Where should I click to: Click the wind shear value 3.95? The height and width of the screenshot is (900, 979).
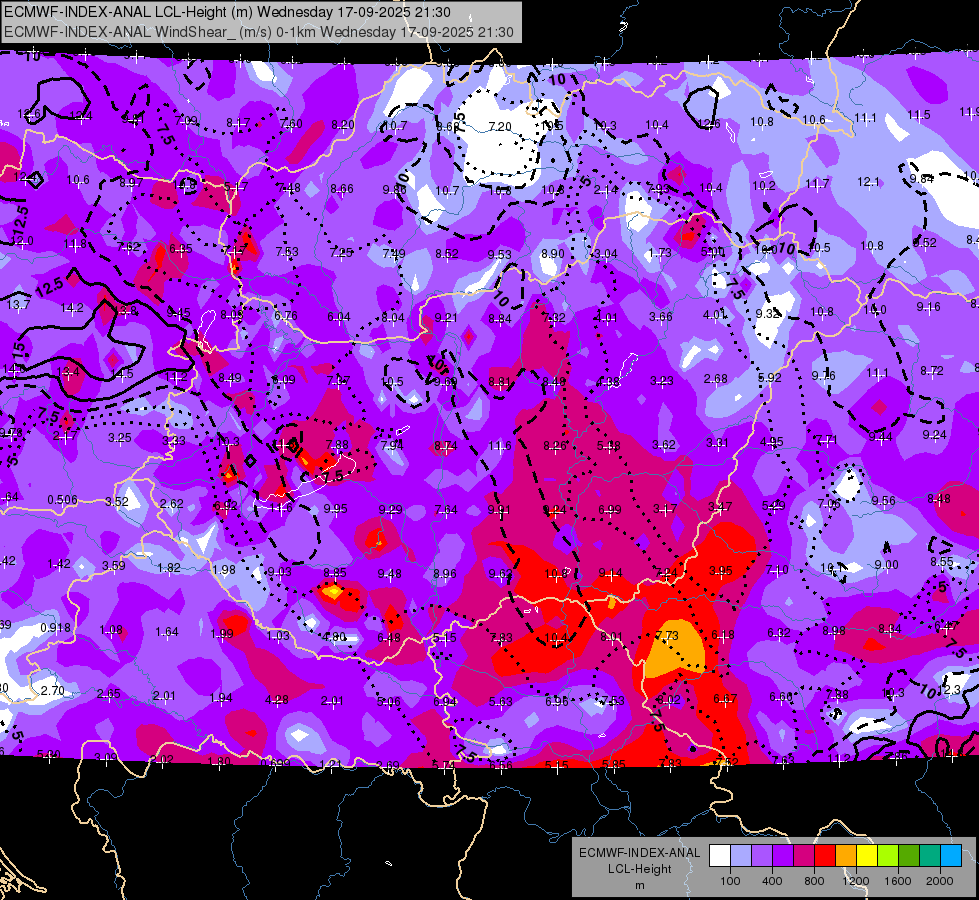(x=721, y=571)
